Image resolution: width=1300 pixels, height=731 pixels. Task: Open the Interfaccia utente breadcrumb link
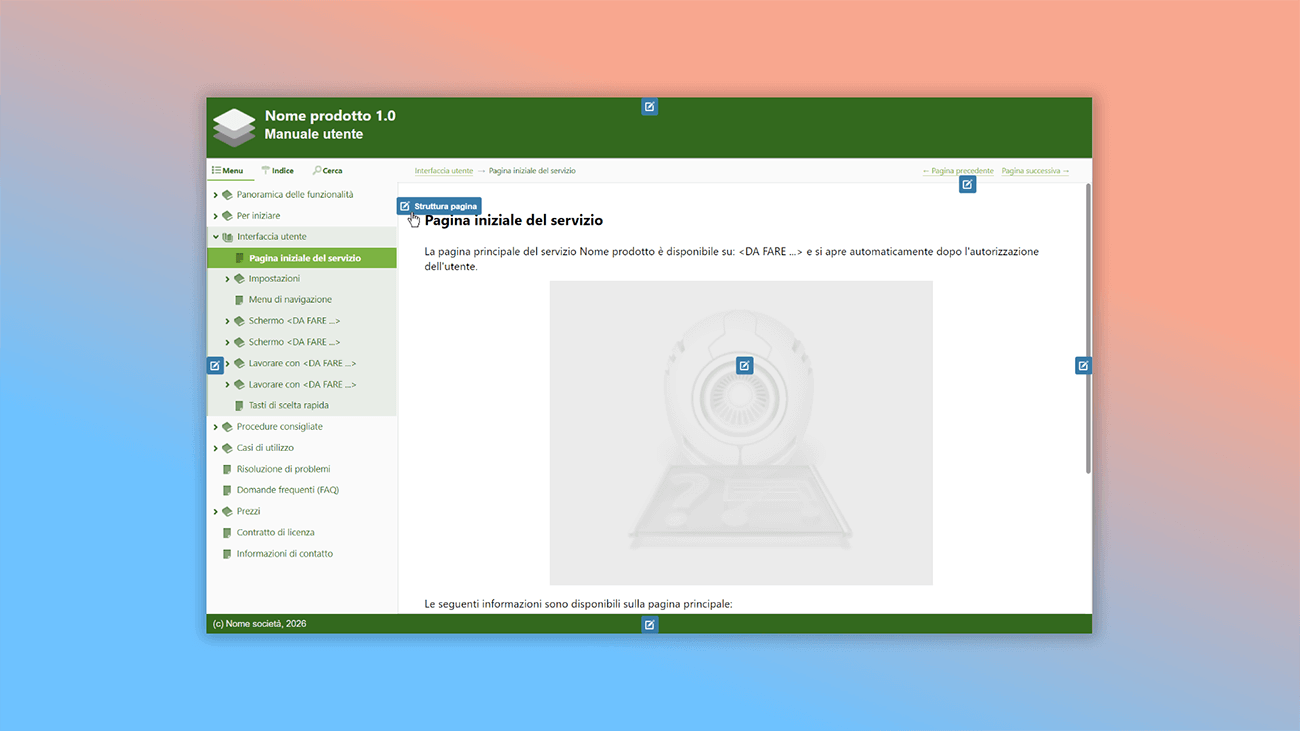(443, 170)
